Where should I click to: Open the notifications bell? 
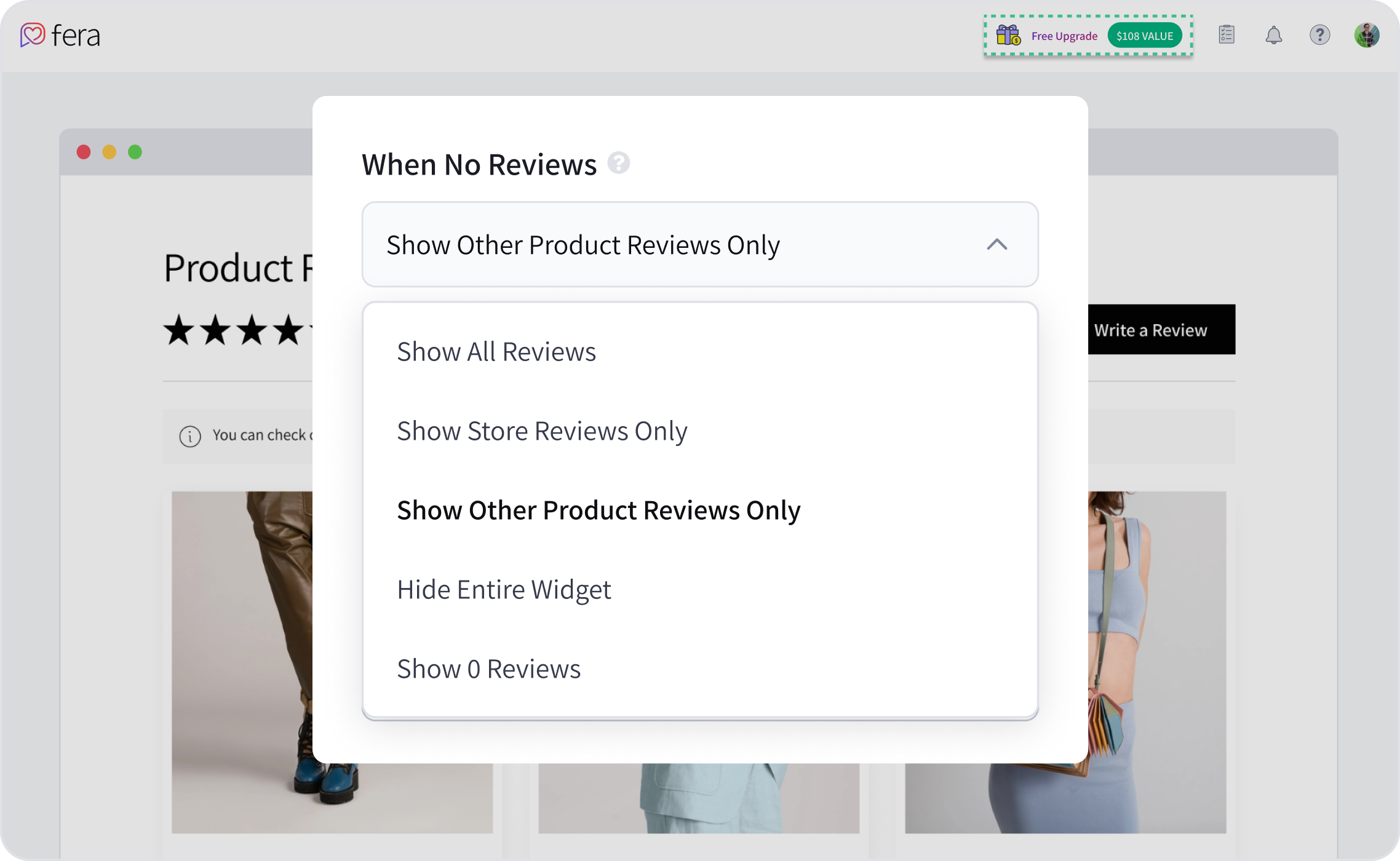click(x=1273, y=35)
